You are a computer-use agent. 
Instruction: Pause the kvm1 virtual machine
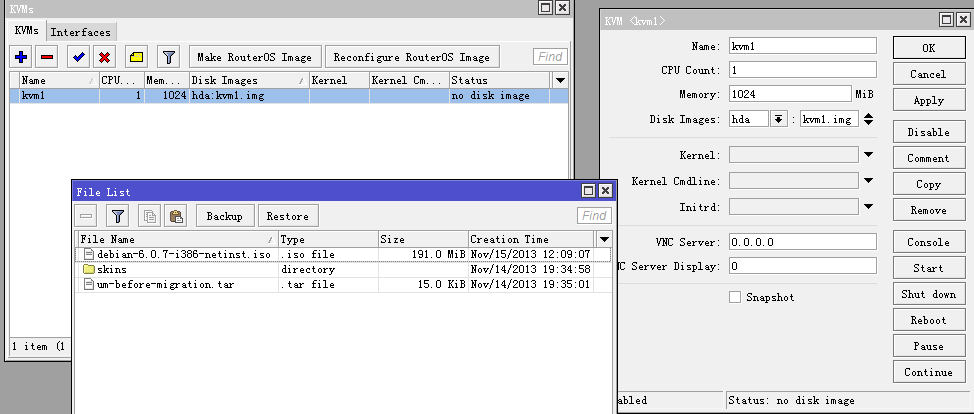[x=929, y=346]
